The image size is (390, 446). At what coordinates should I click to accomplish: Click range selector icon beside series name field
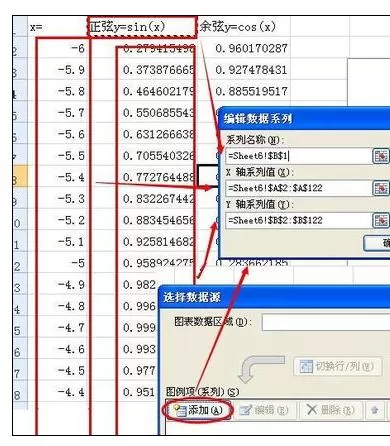381,156
